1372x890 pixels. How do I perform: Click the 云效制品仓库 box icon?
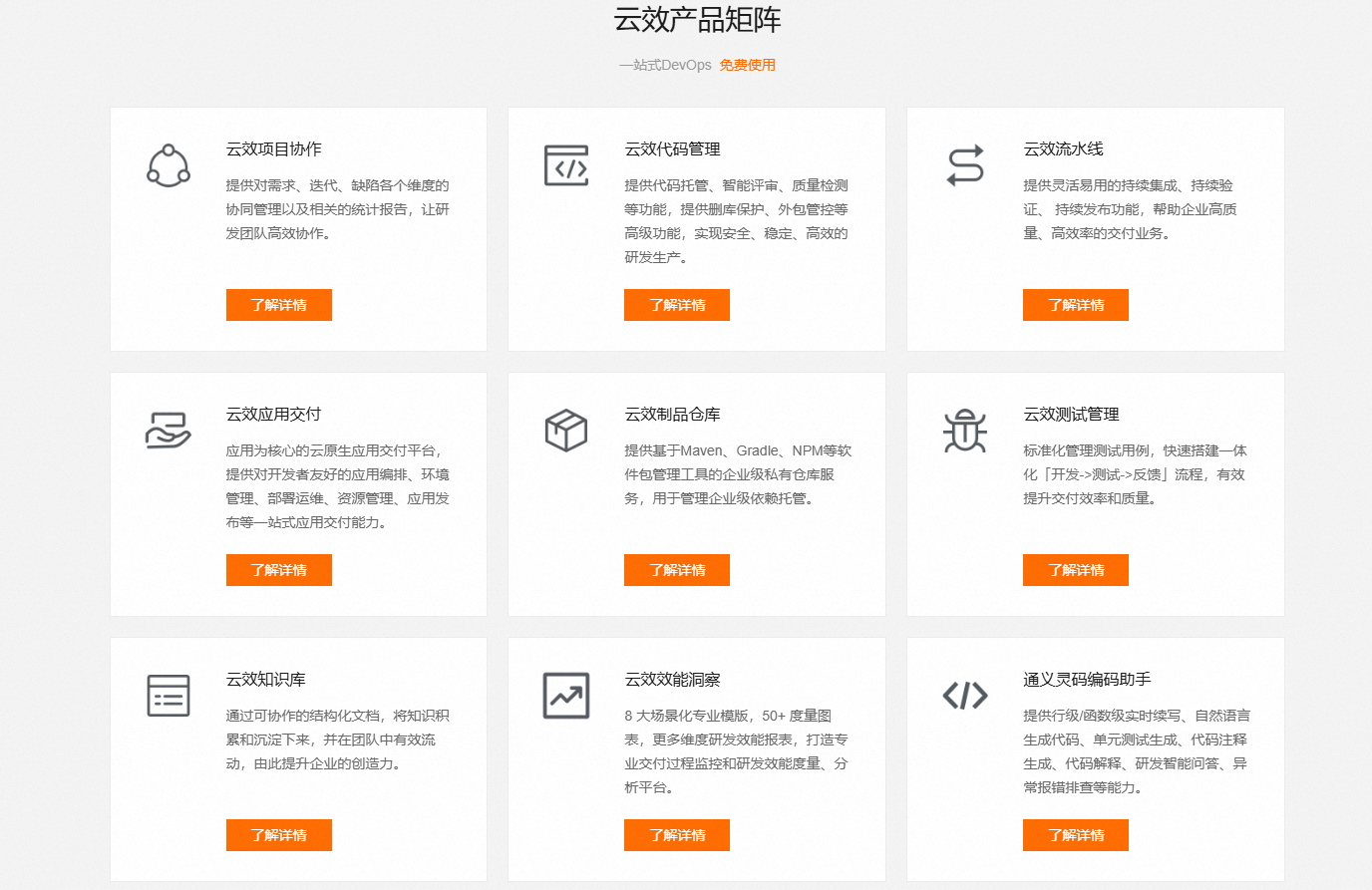[566, 431]
